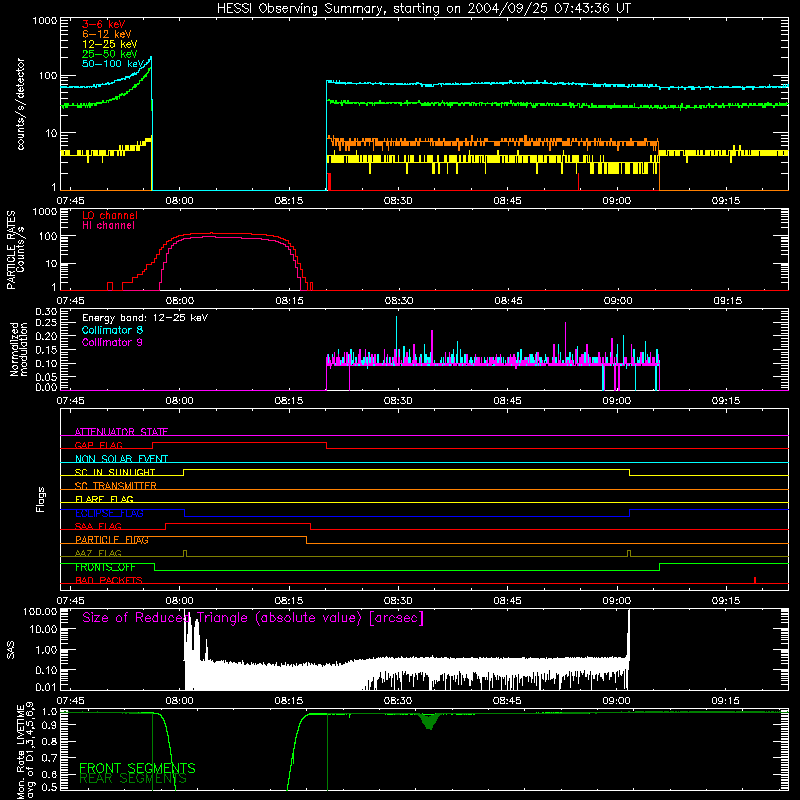Image resolution: width=800 pixels, height=800 pixels.
Task: Select the 6-12 keV legend label
Action: [106, 34]
